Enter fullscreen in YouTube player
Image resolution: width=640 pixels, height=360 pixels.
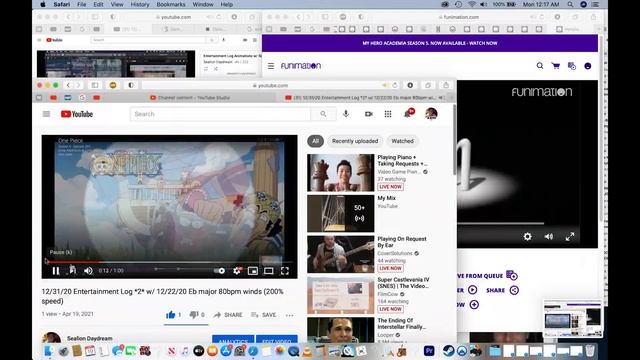(285, 271)
